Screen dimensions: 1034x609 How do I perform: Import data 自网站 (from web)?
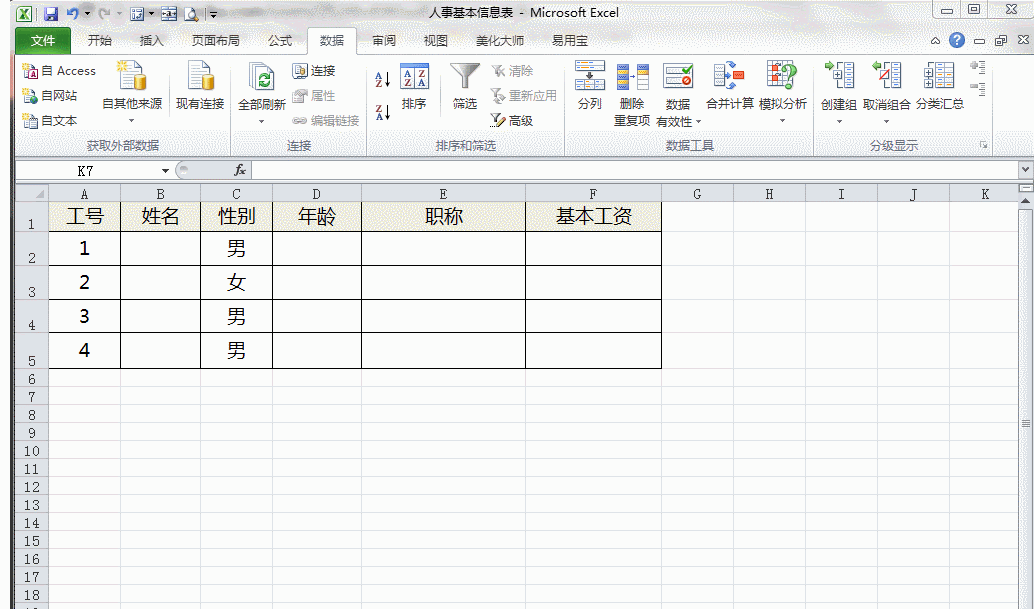49,96
